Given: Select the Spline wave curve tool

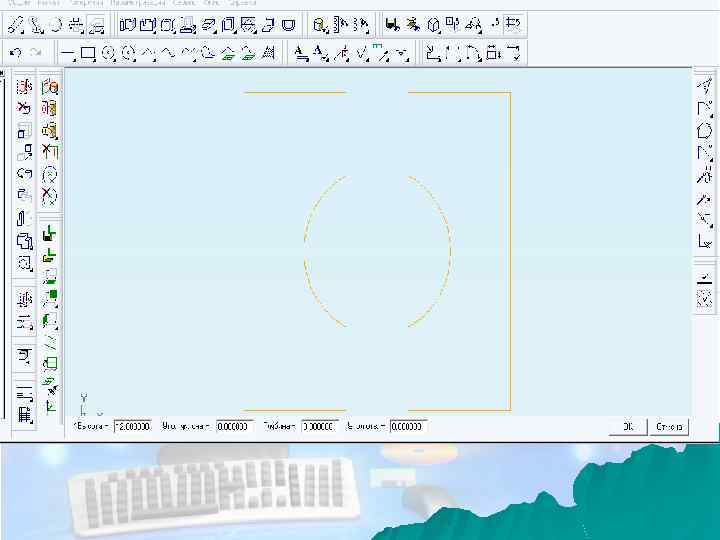Looking at the screenshot, I should (168, 54).
